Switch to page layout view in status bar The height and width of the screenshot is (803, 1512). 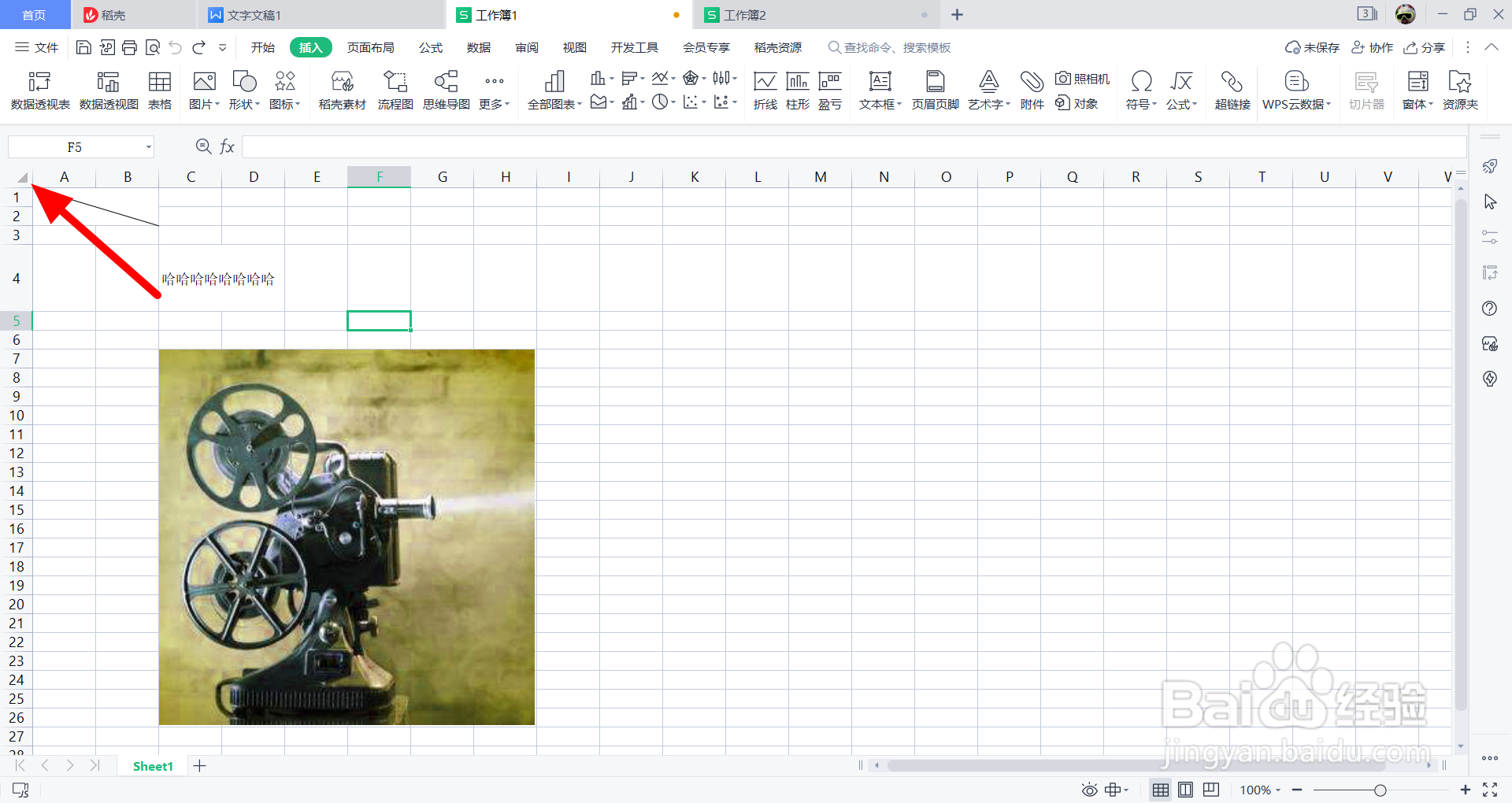pos(1185,790)
